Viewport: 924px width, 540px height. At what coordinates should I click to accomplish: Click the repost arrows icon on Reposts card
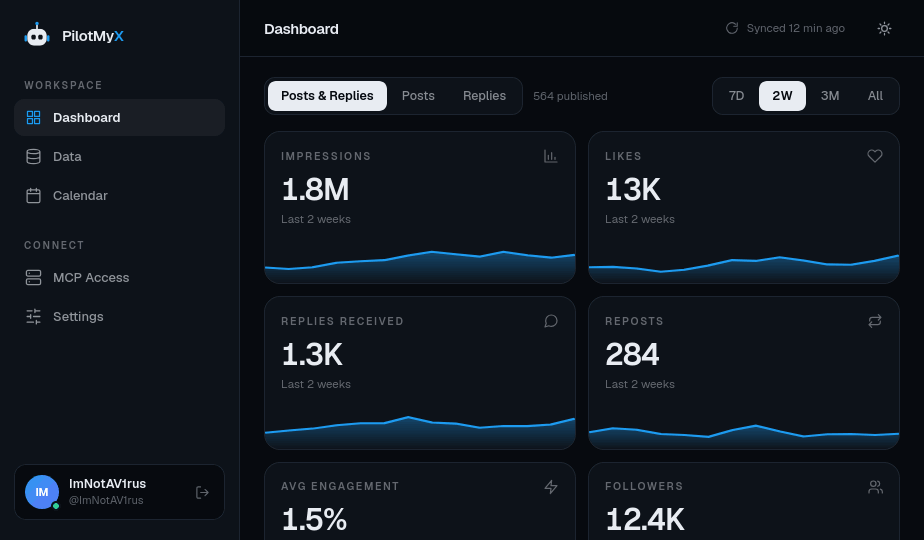[875, 321]
